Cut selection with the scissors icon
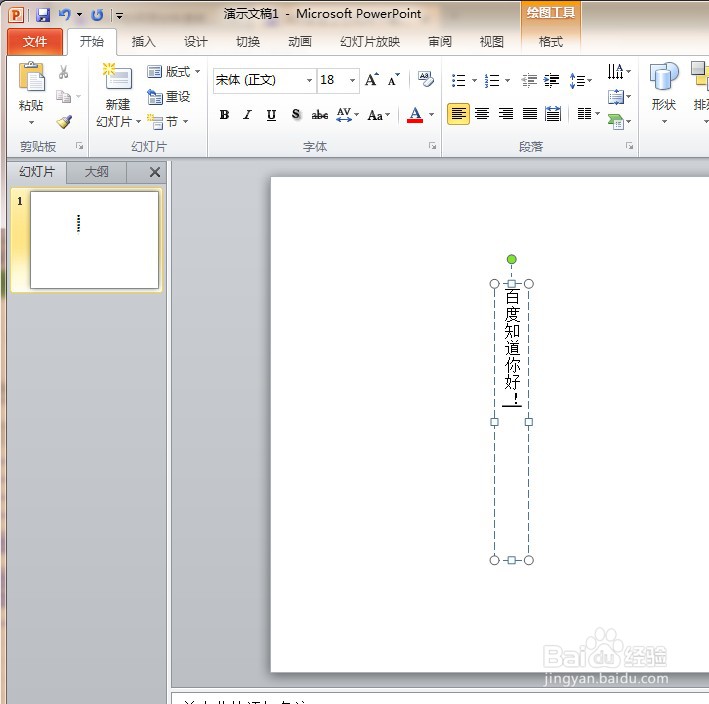The height and width of the screenshot is (704, 709). point(64,72)
